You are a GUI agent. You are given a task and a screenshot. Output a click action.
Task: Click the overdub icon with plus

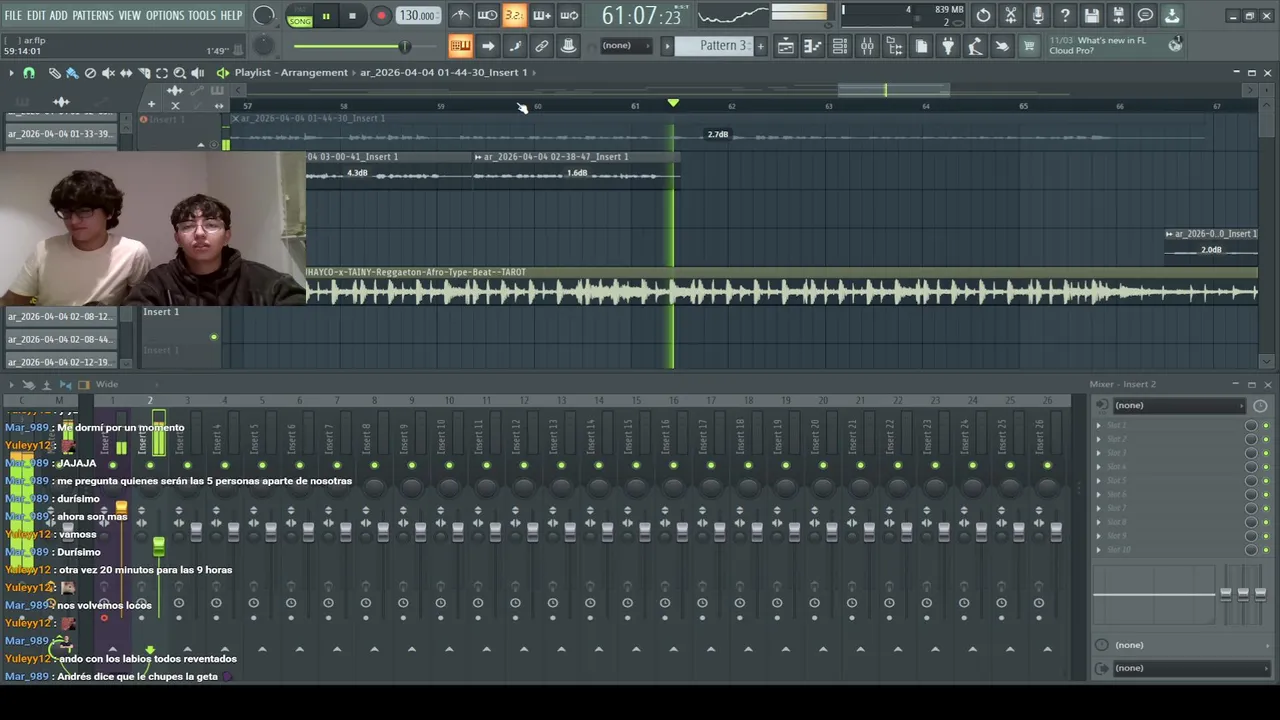[x=541, y=15]
